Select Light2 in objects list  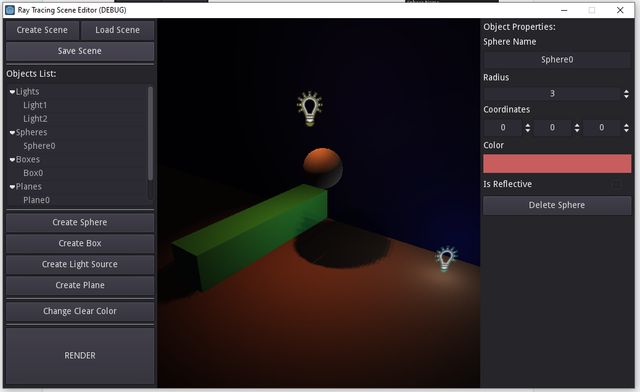35,119
